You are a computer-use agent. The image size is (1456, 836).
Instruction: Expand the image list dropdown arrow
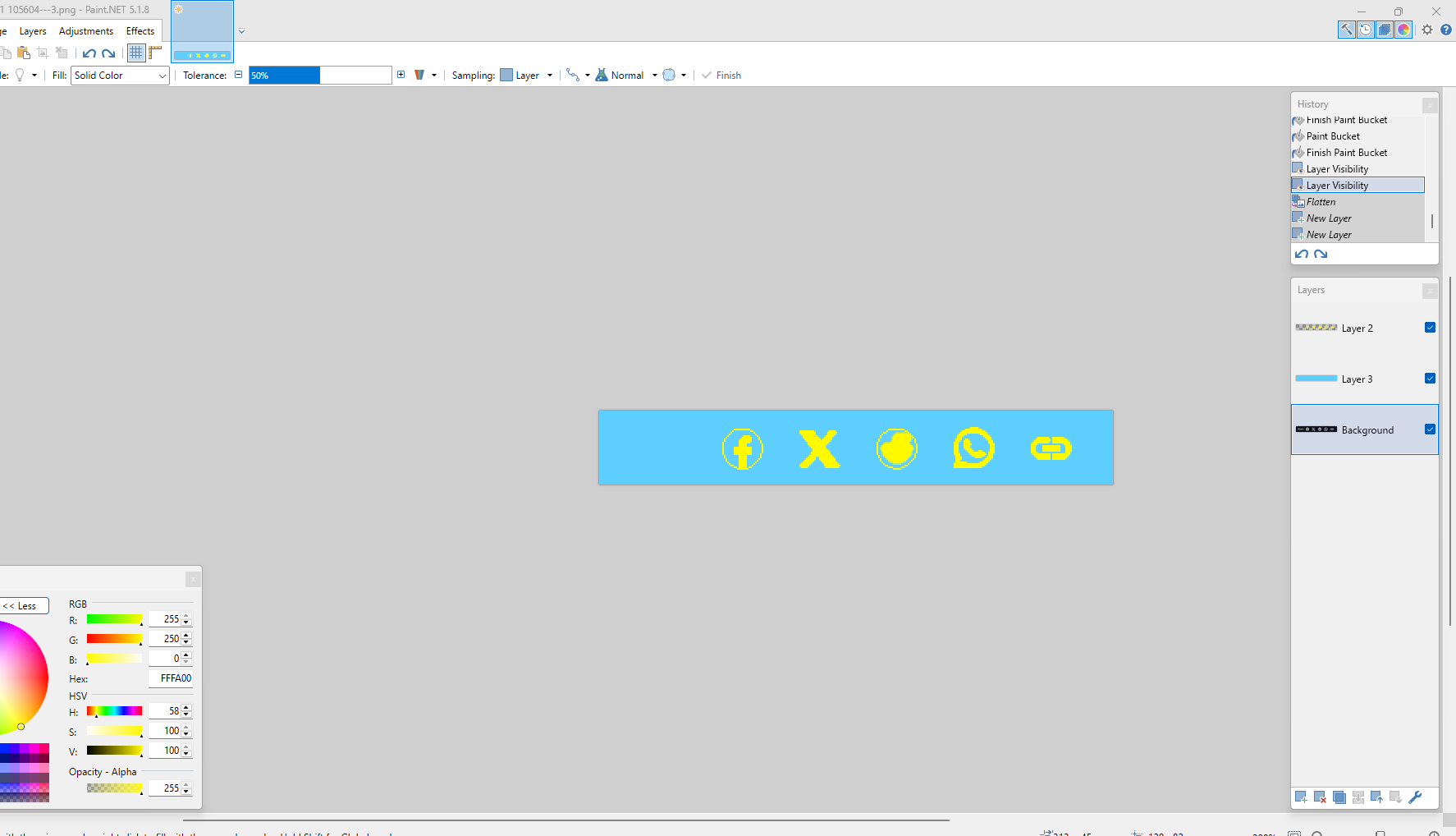pos(241,31)
